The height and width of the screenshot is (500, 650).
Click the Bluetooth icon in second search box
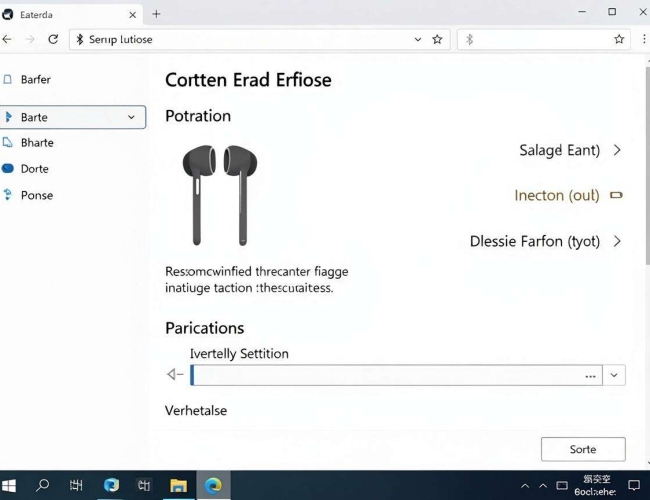[x=469, y=39]
